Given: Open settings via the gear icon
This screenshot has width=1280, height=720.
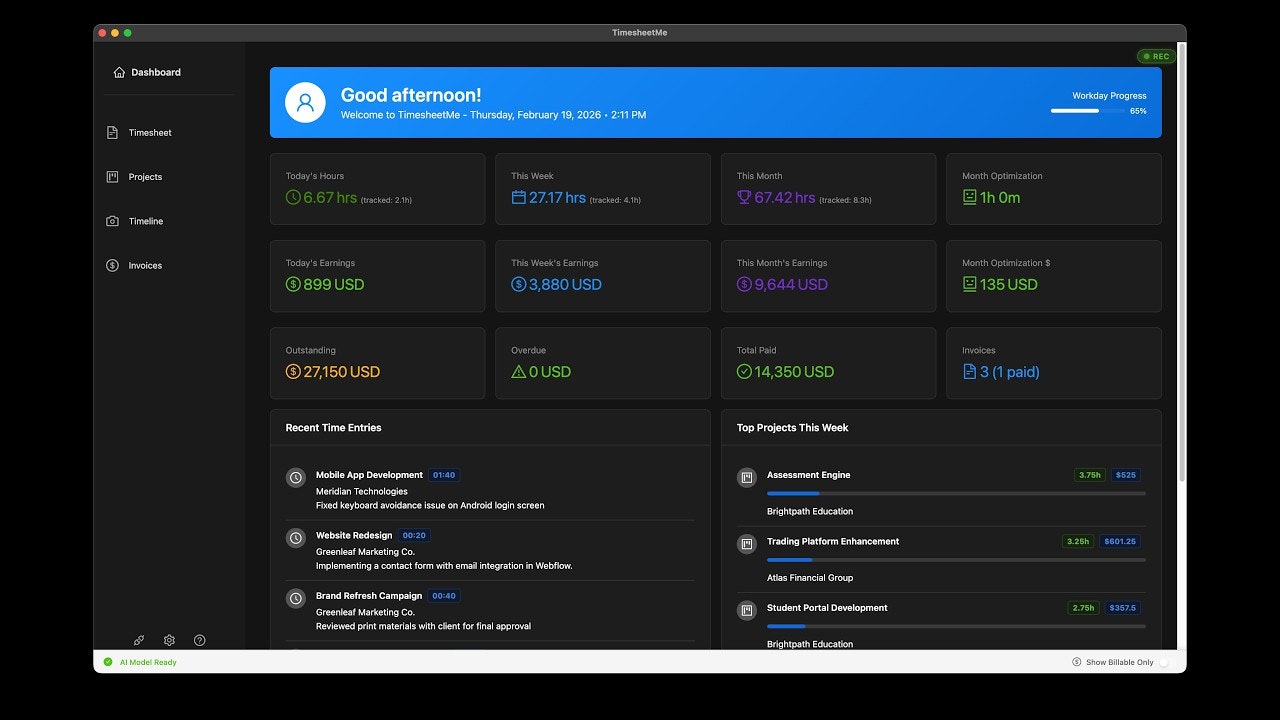Looking at the screenshot, I should [x=169, y=640].
